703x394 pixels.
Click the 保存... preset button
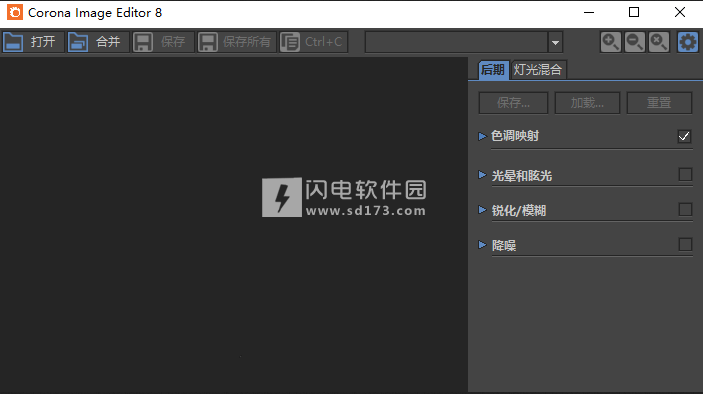(x=513, y=103)
